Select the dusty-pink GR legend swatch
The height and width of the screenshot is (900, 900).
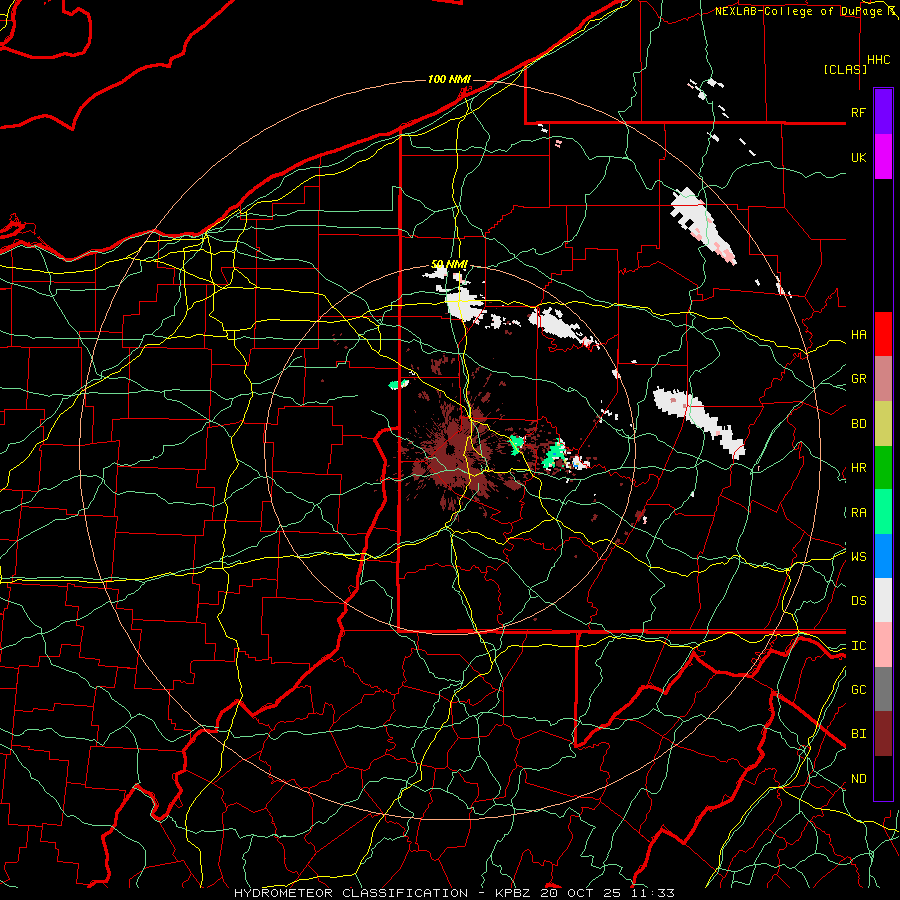pos(883,378)
